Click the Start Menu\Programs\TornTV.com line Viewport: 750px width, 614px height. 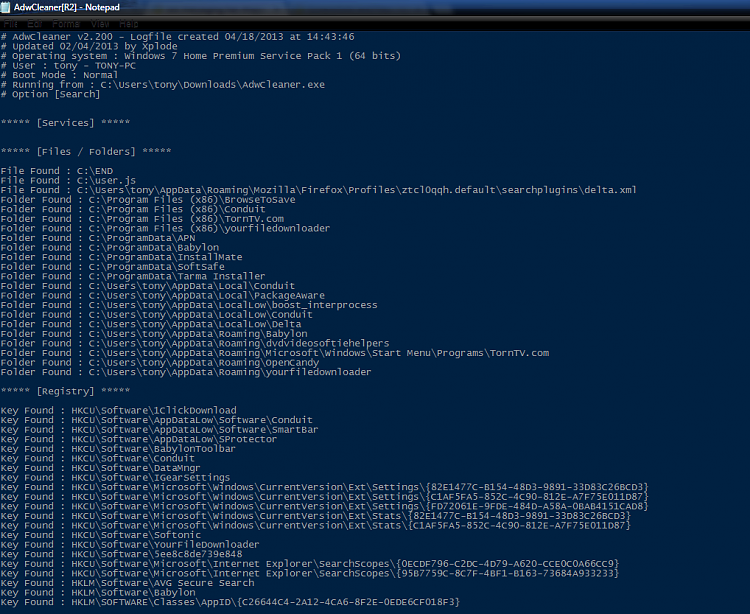[x=275, y=352]
